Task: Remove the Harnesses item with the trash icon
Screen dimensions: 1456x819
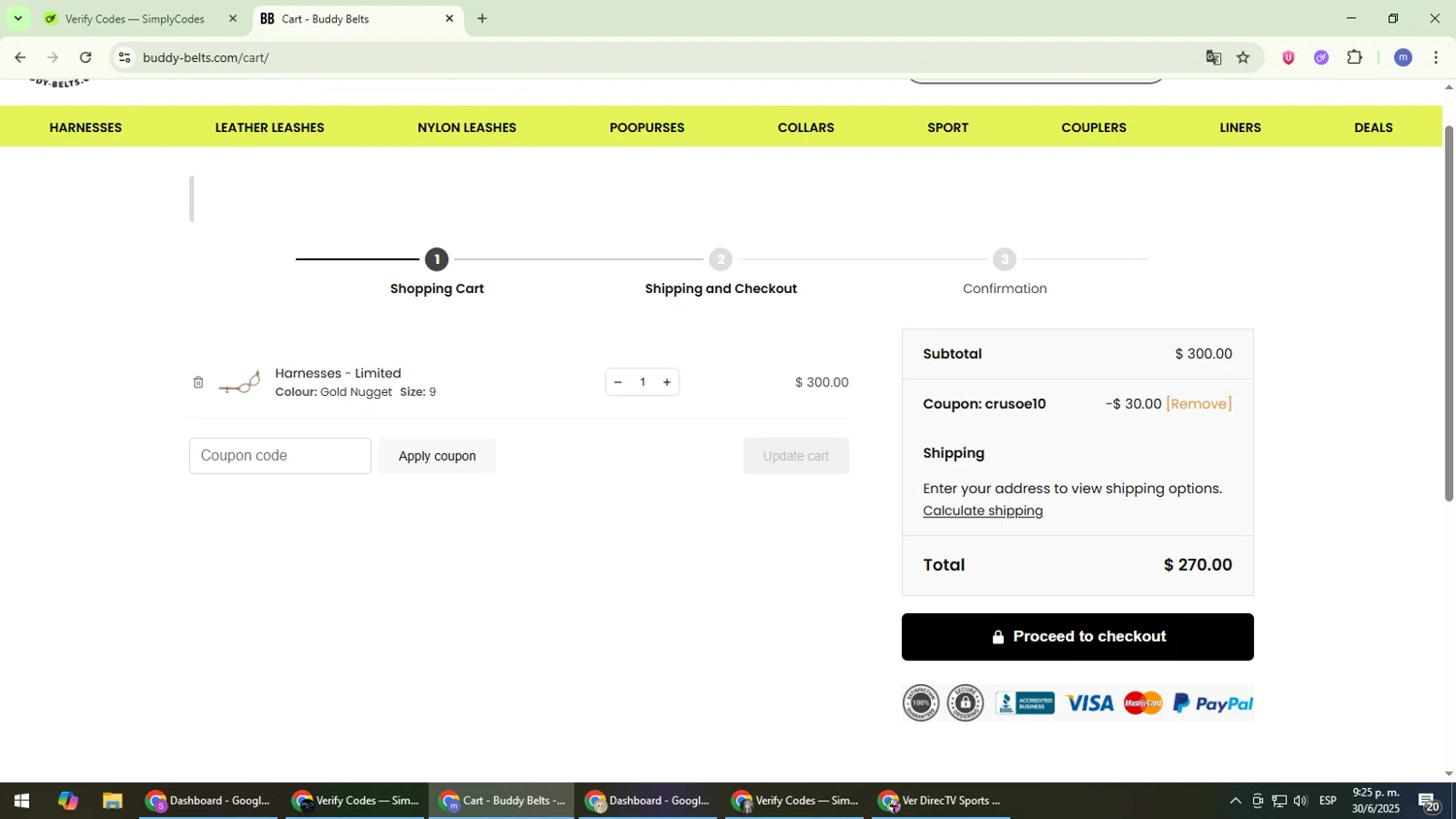Action: 198,382
